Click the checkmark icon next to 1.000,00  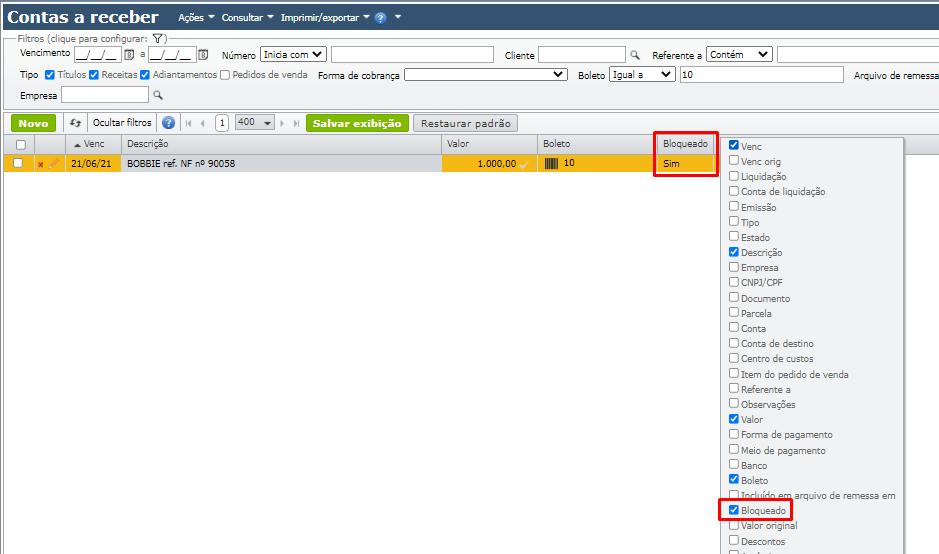pyautogui.click(x=524, y=165)
